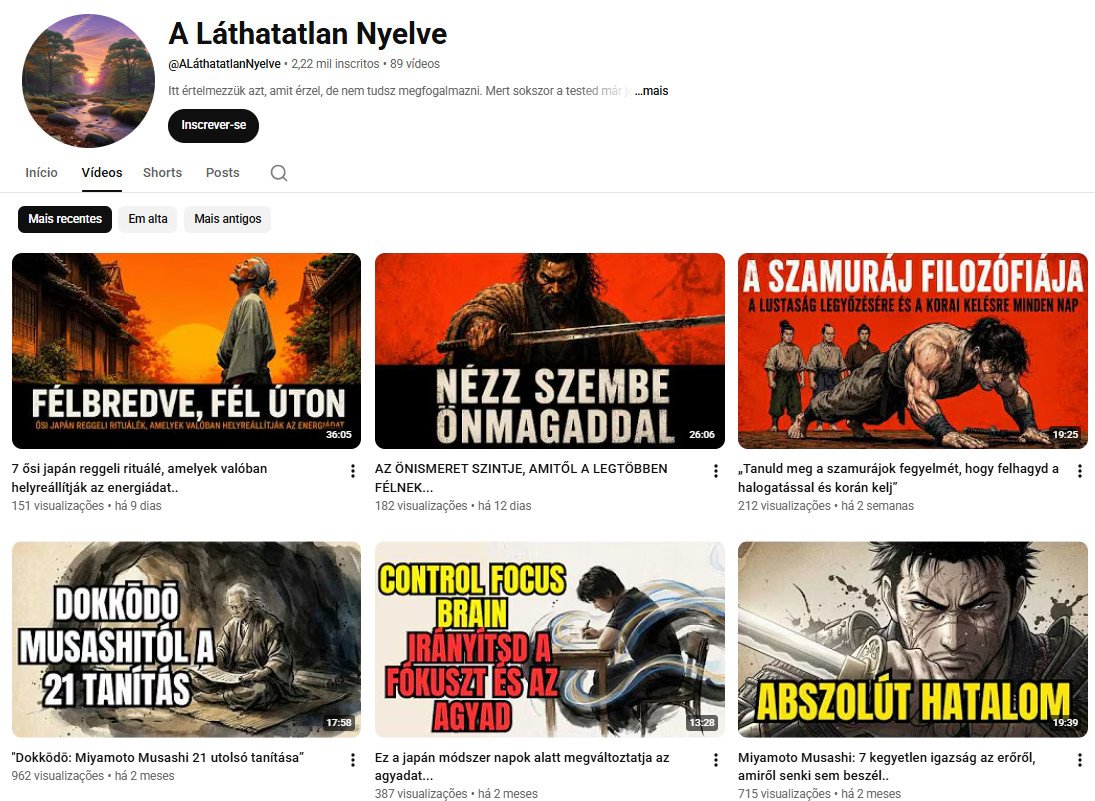Image resolution: width=1095 pixels, height=801 pixels.
Task: Open options menu for 'Miyamoto Musashi: 7 kegyetlen igazság' video
Action: [x=1080, y=759]
